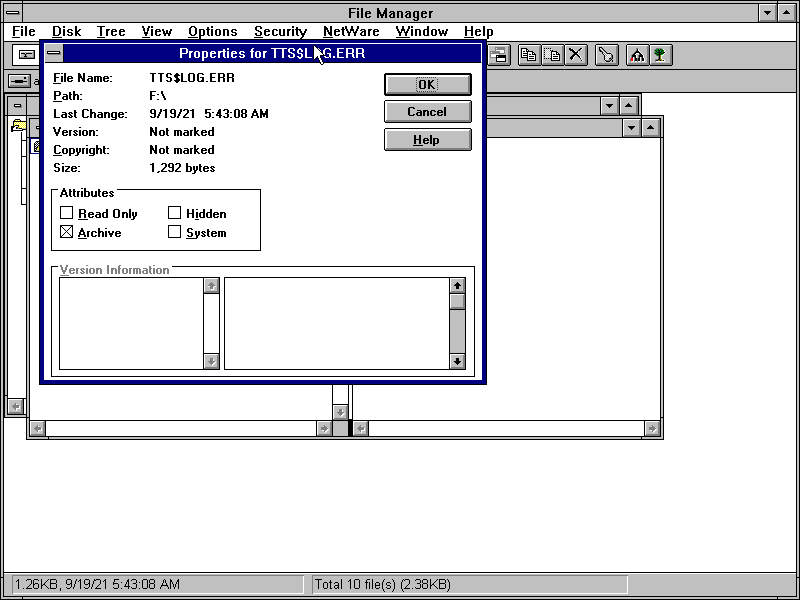The image size is (800, 600).
Task: Click the Copyright value Not marked
Action: [x=182, y=149]
